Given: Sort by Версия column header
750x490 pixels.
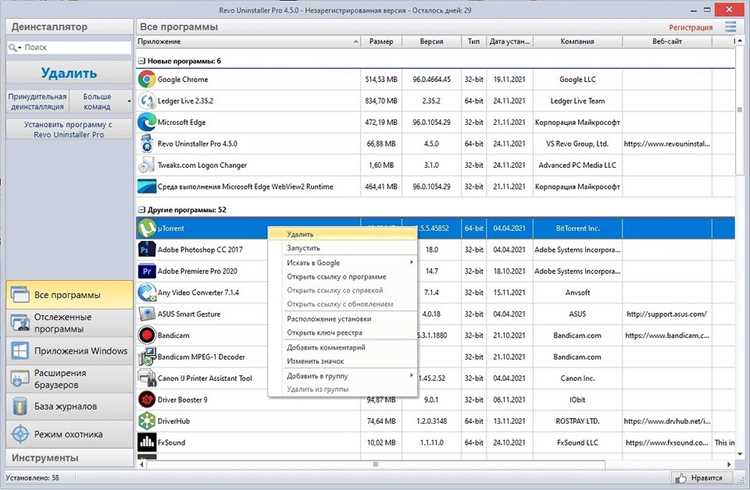Looking at the screenshot, I should [431, 42].
